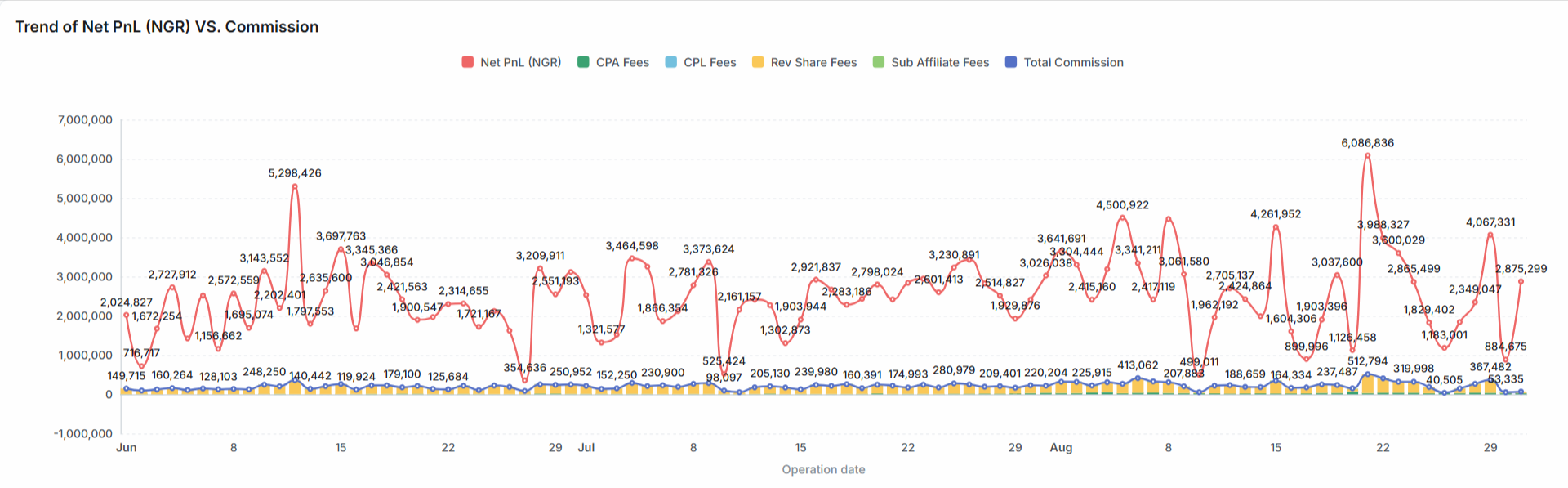
Task: Click the 512,794 Total Commission point
Action: coord(1367,374)
